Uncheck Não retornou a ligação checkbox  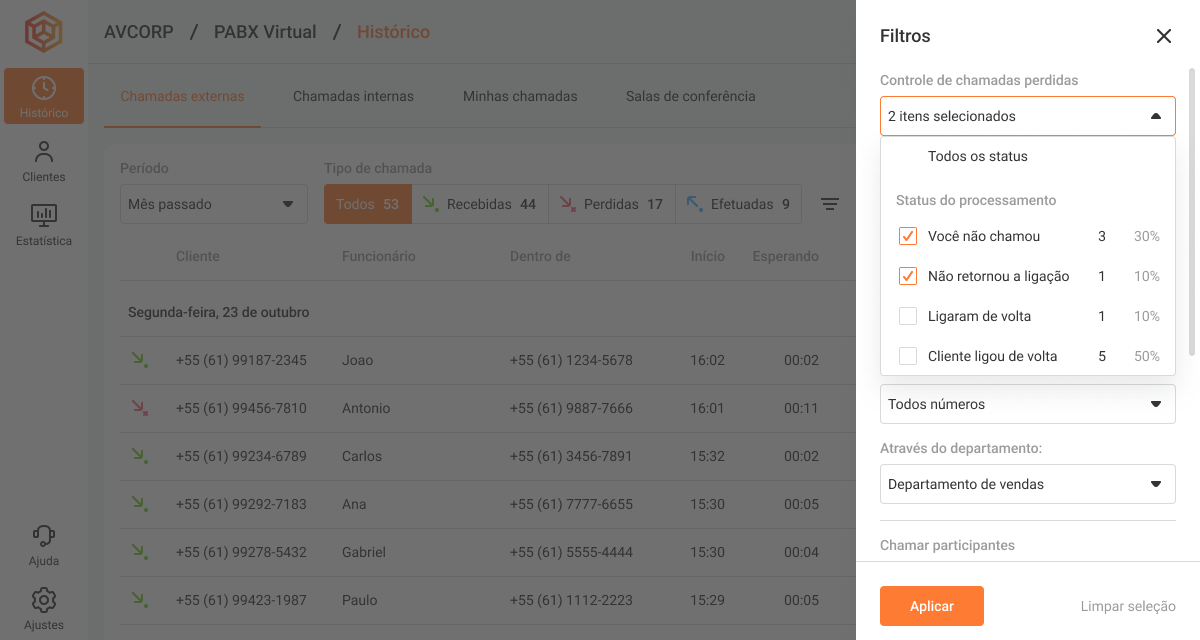coord(908,276)
